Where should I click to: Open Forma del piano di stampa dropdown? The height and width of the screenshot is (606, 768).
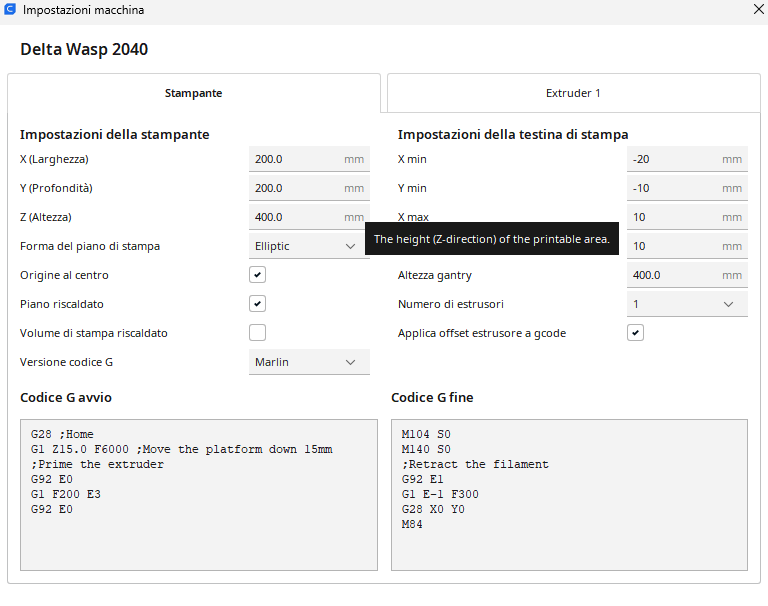pyautogui.click(x=309, y=246)
